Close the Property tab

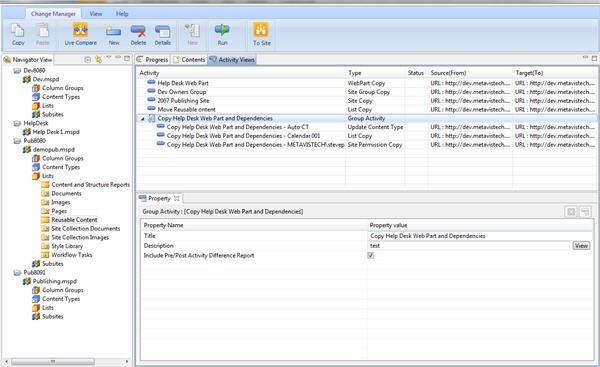[x=177, y=198]
